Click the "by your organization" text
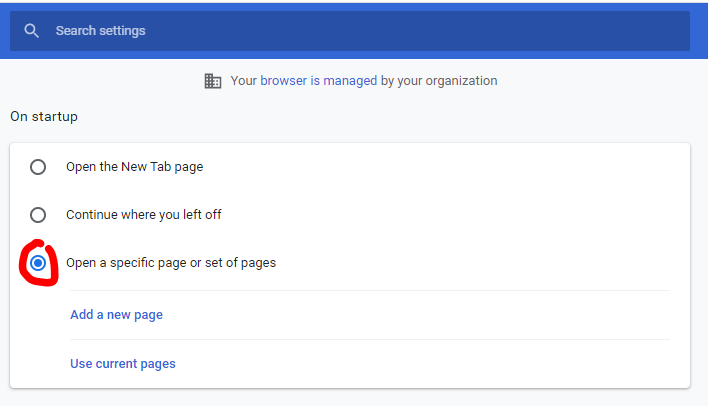The image size is (708, 406). tap(439, 81)
